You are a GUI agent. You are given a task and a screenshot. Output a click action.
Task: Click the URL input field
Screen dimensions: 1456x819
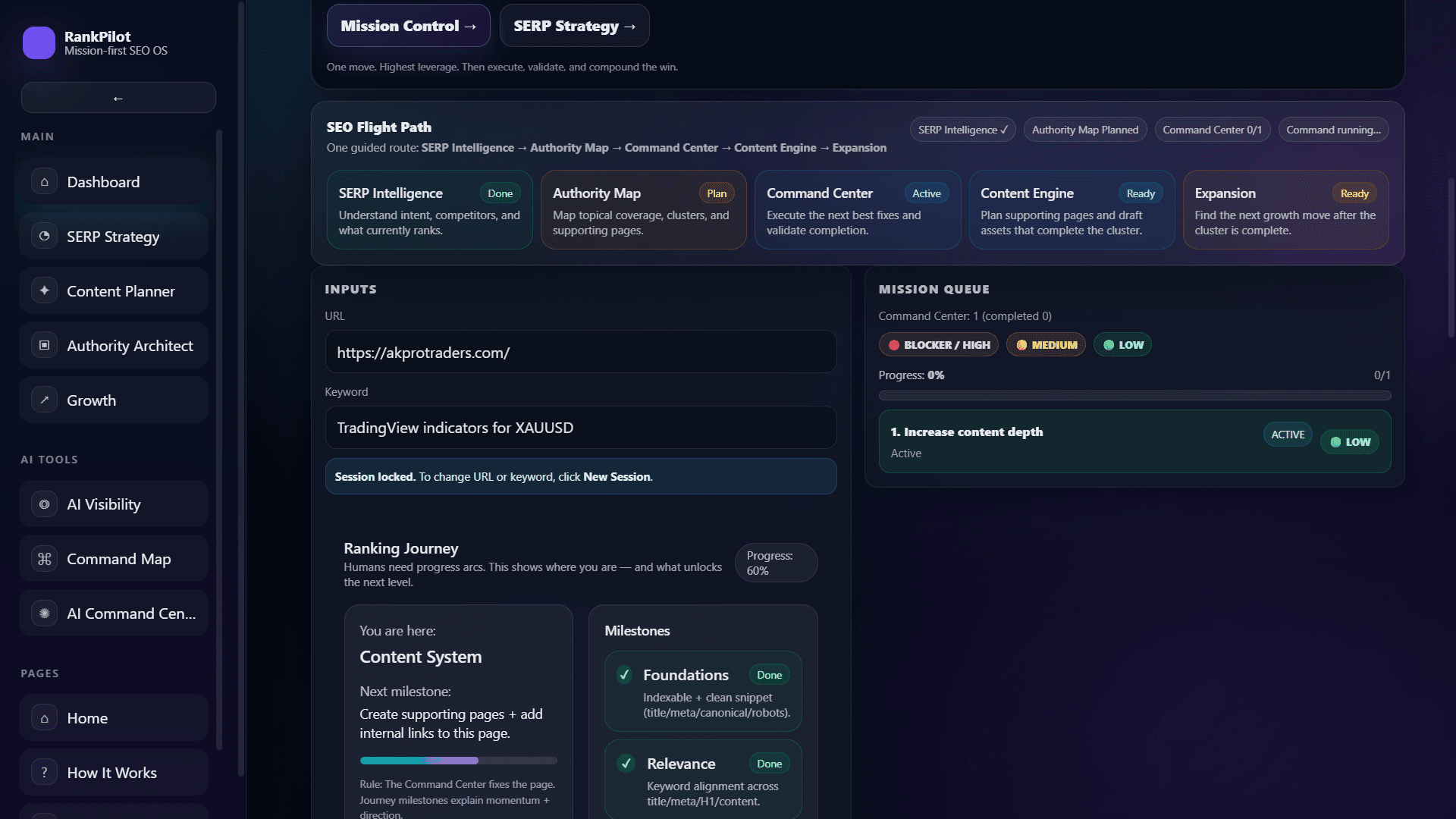(x=580, y=351)
